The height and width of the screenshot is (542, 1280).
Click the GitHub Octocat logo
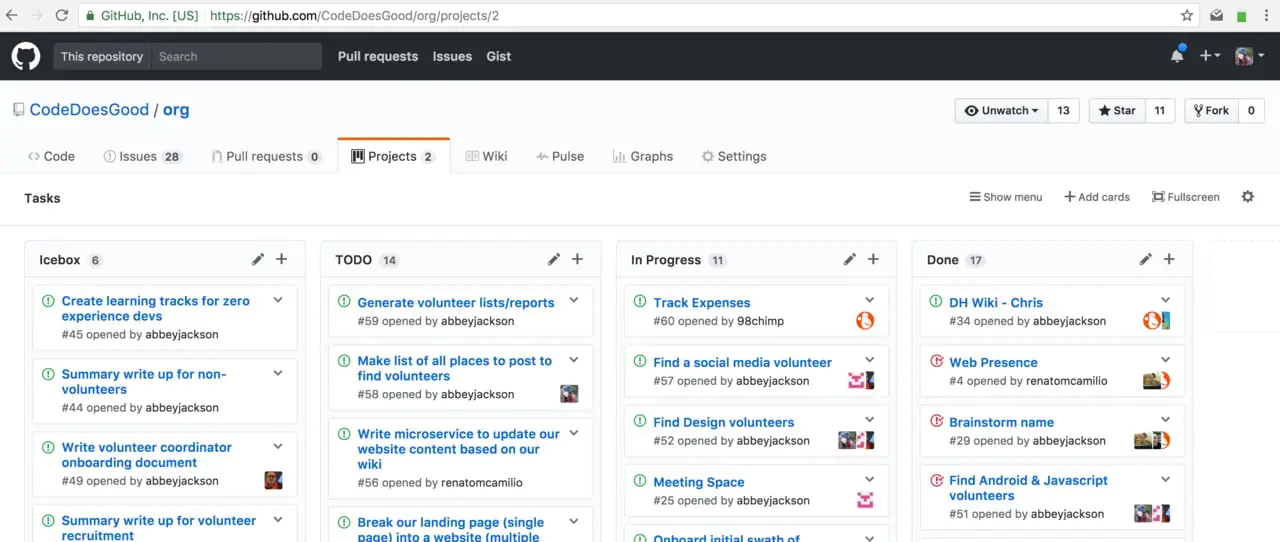pyautogui.click(x=26, y=56)
